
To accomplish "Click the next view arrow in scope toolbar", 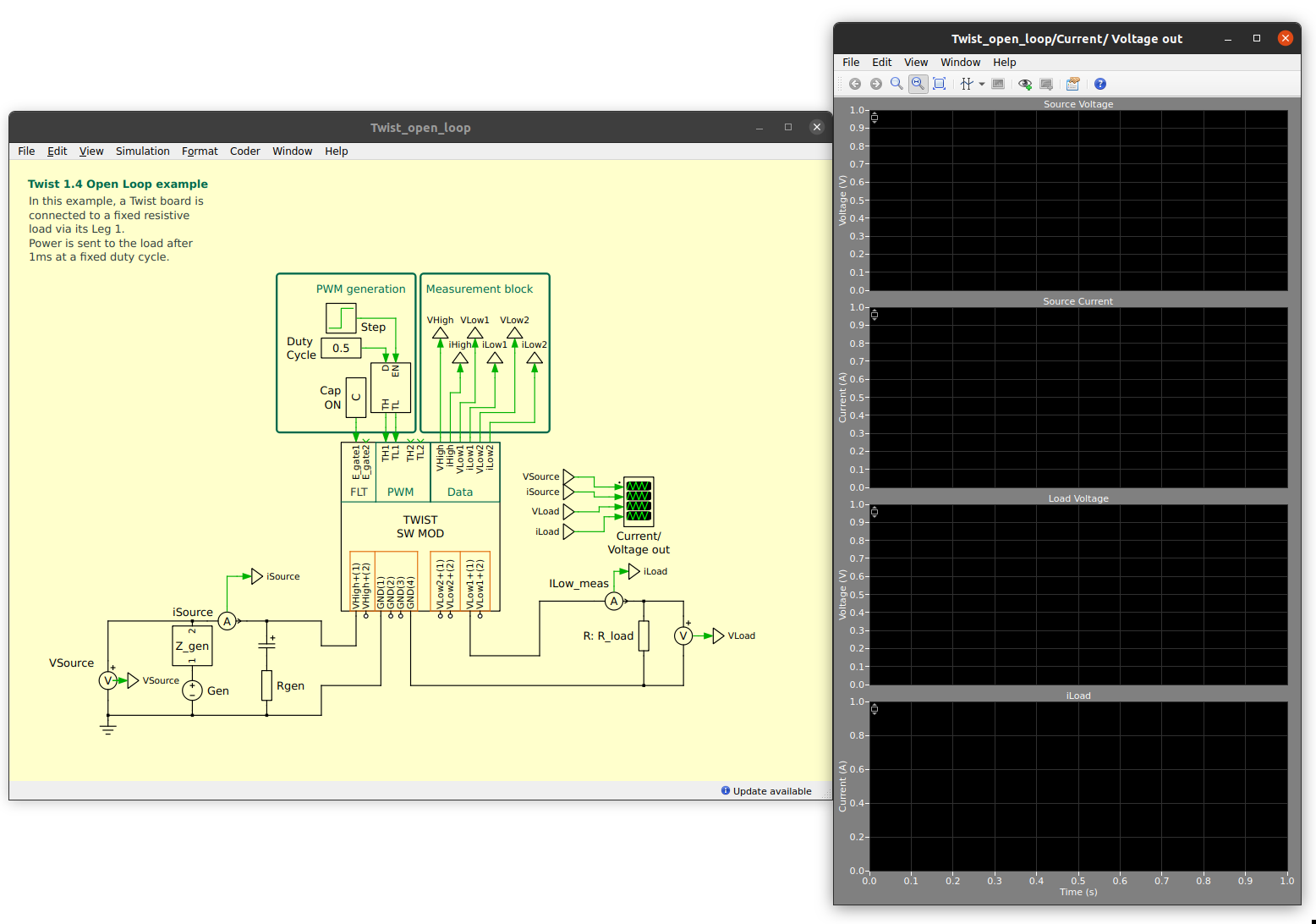I will coord(876,84).
